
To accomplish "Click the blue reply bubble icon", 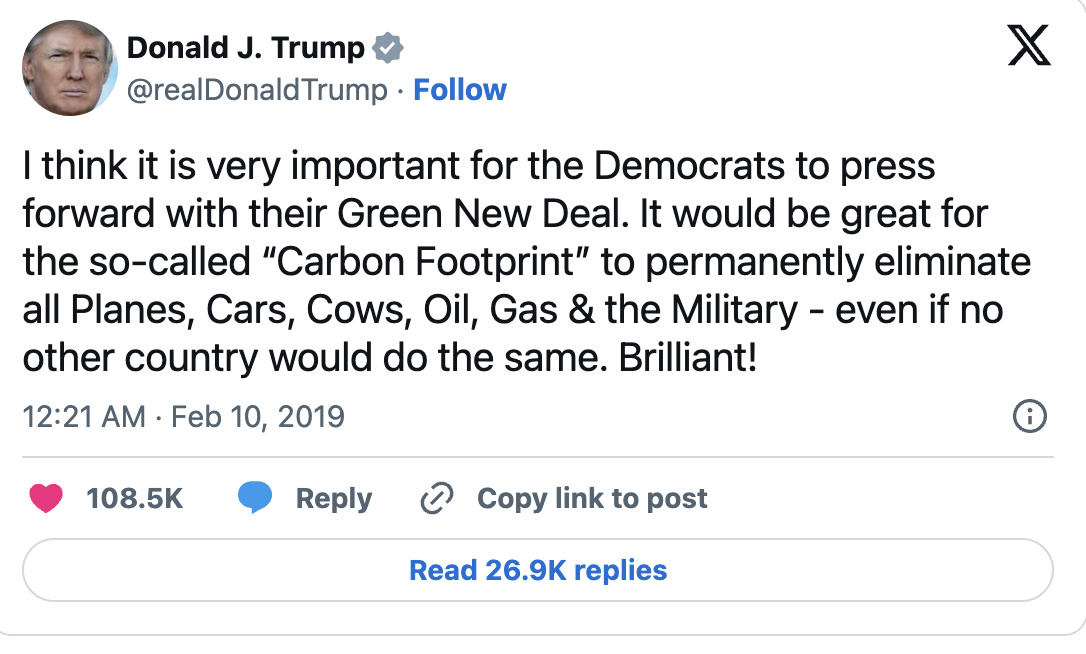I will tap(255, 498).
